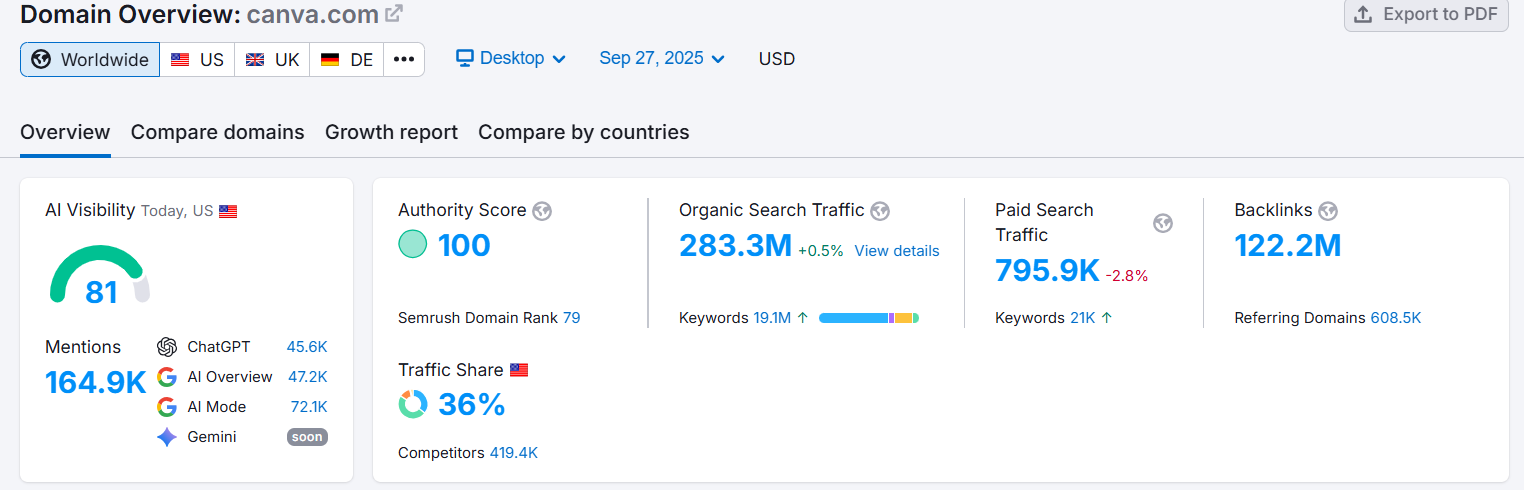Screen dimensions: 1524x490
Task: Click the ChatGPT logo icon
Action: pyautogui.click(x=167, y=347)
